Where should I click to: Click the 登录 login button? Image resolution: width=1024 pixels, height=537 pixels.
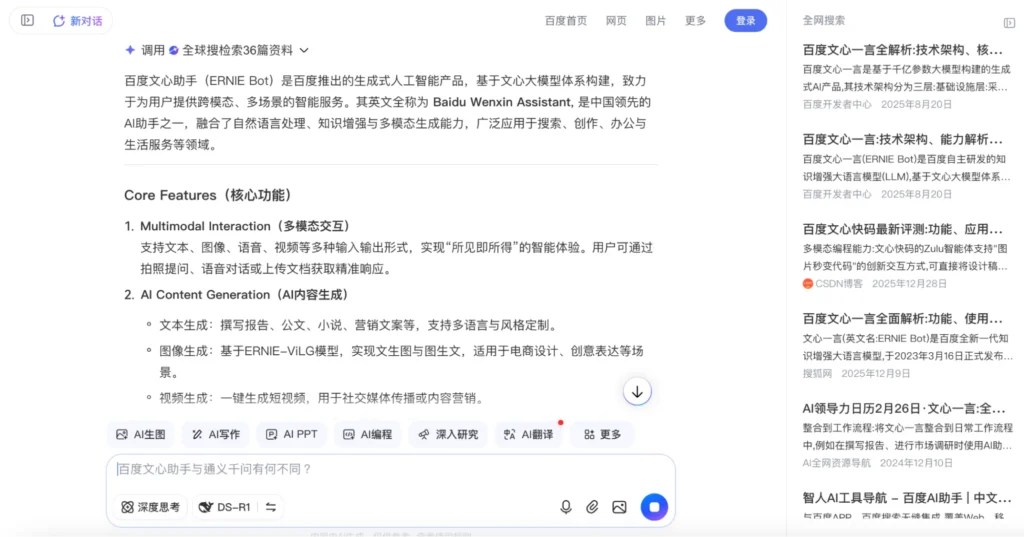(746, 21)
